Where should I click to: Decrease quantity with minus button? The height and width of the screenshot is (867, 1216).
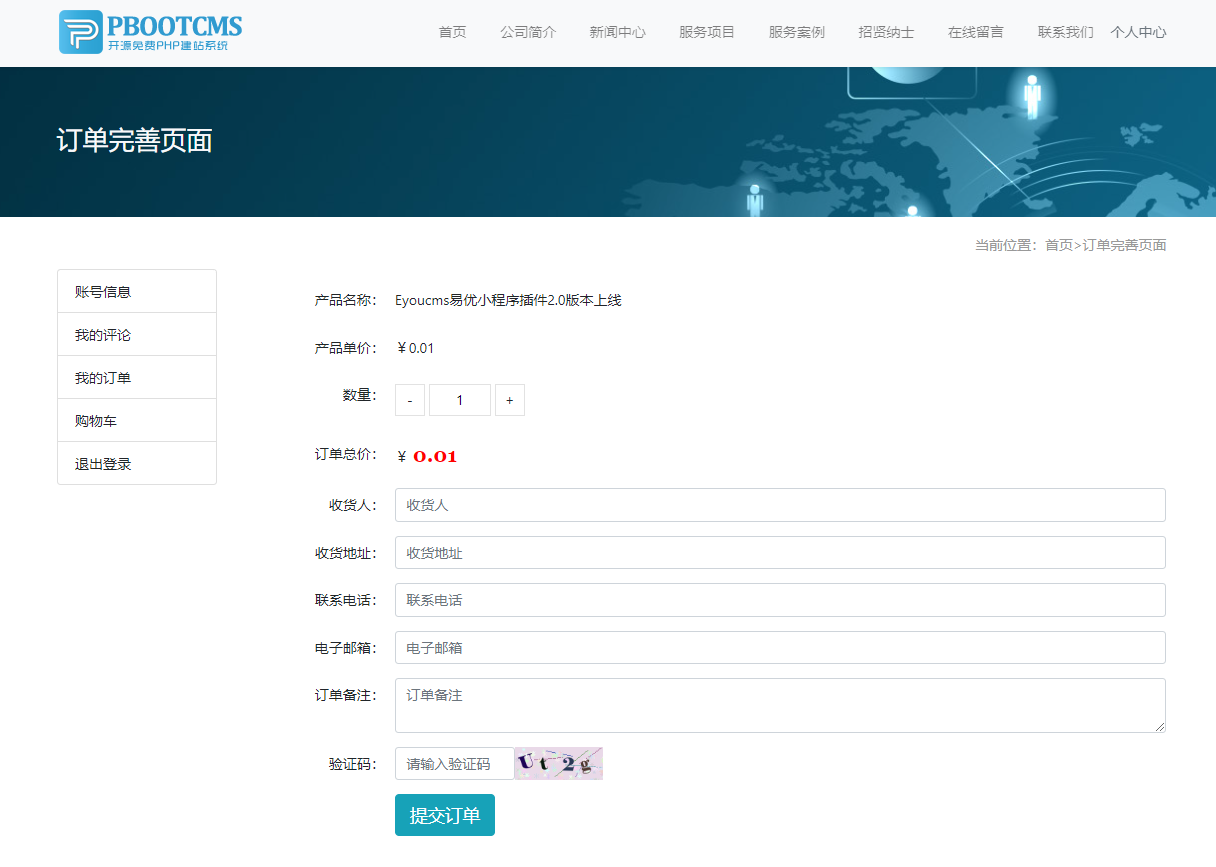click(x=410, y=400)
